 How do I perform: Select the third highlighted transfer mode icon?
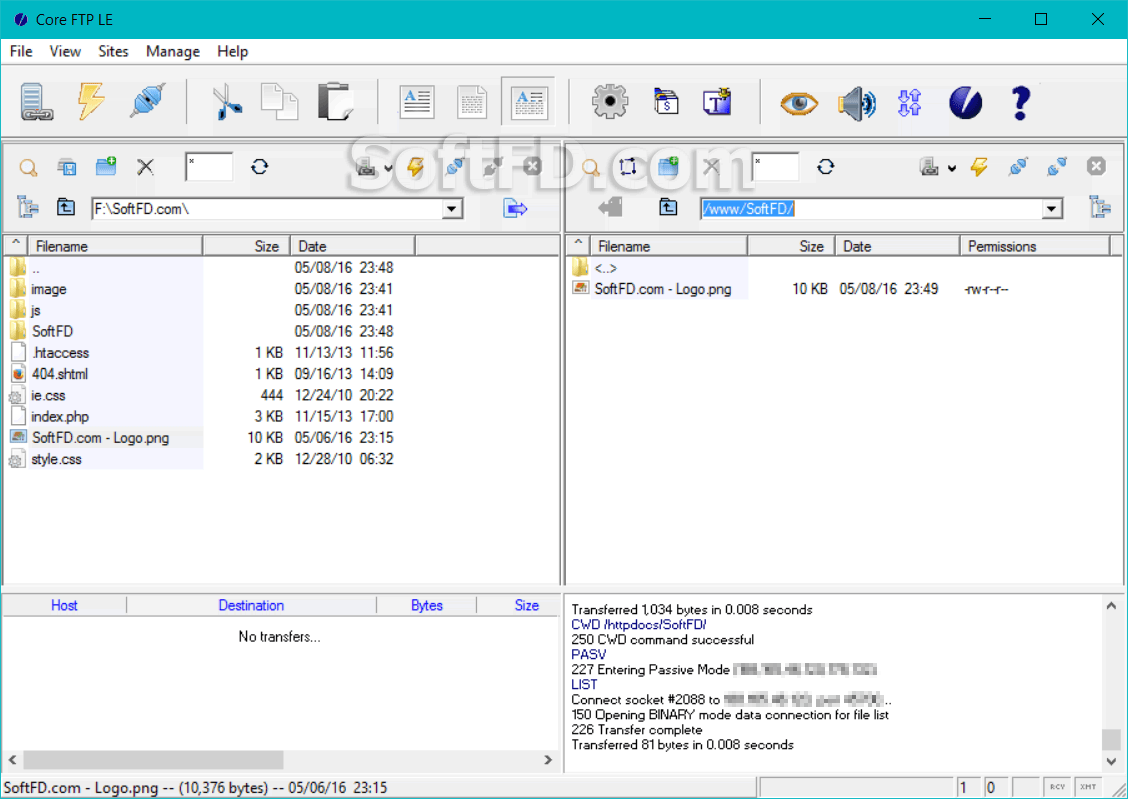528,102
